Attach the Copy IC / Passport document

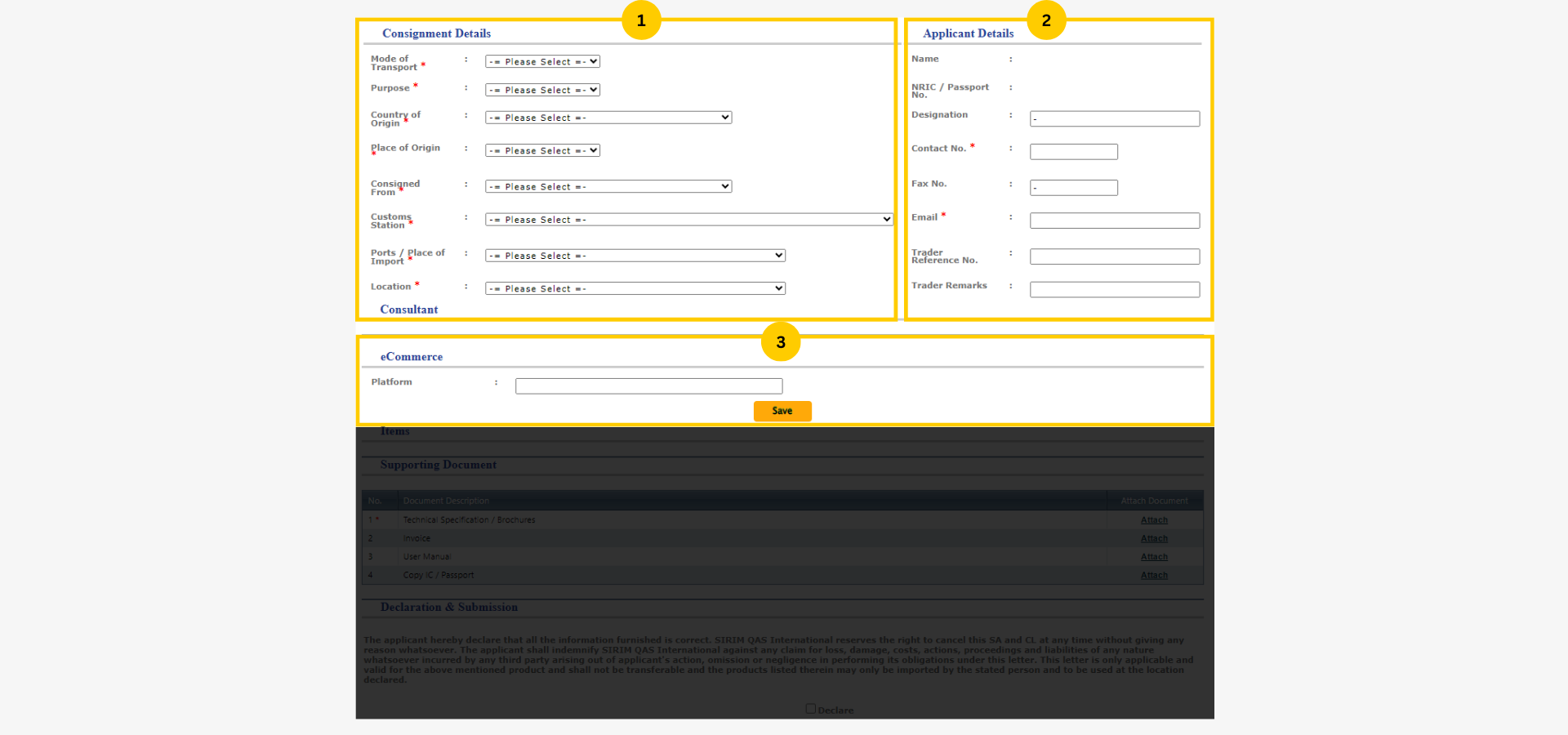1154,575
